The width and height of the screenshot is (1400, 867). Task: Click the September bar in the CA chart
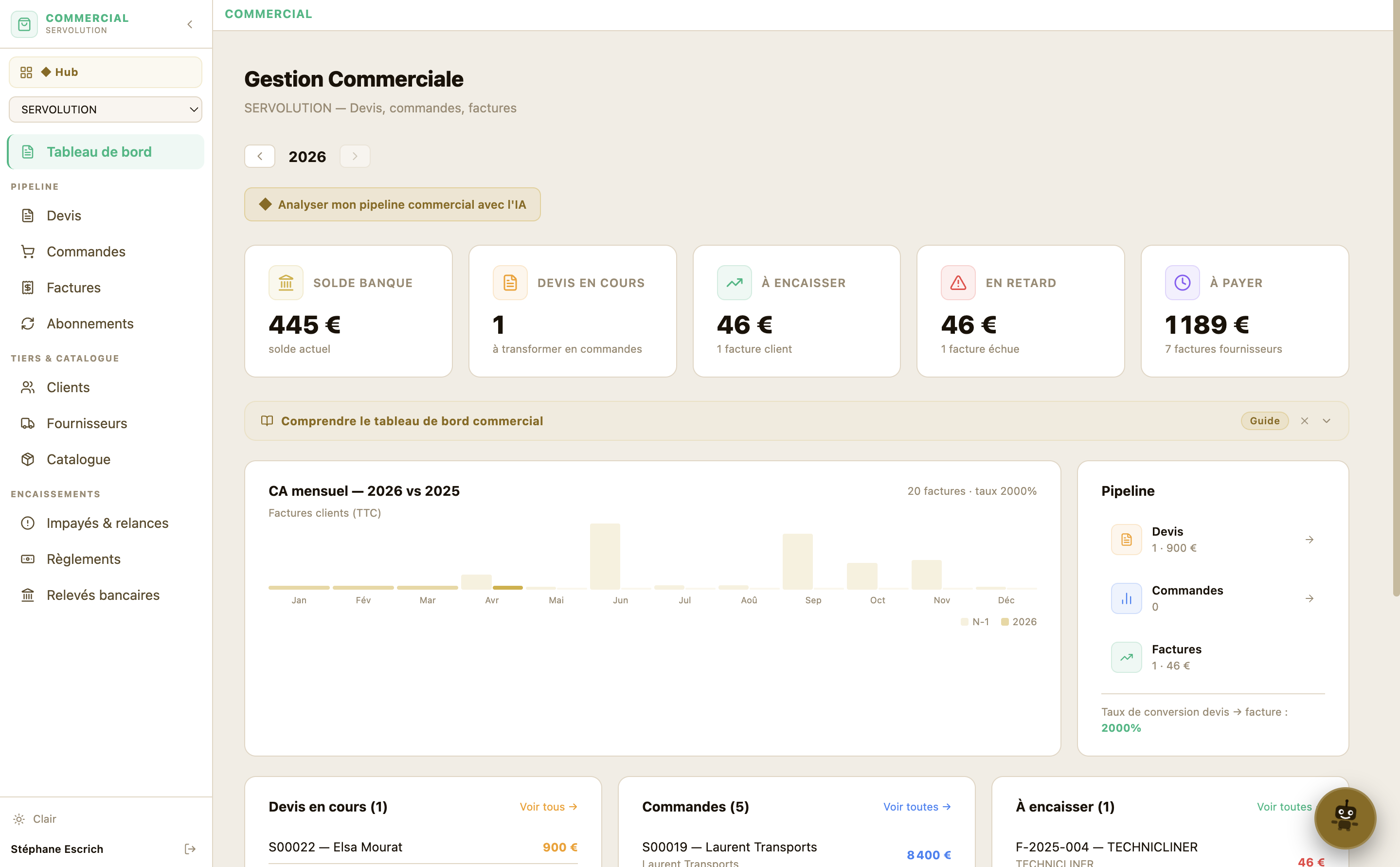tap(797, 559)
